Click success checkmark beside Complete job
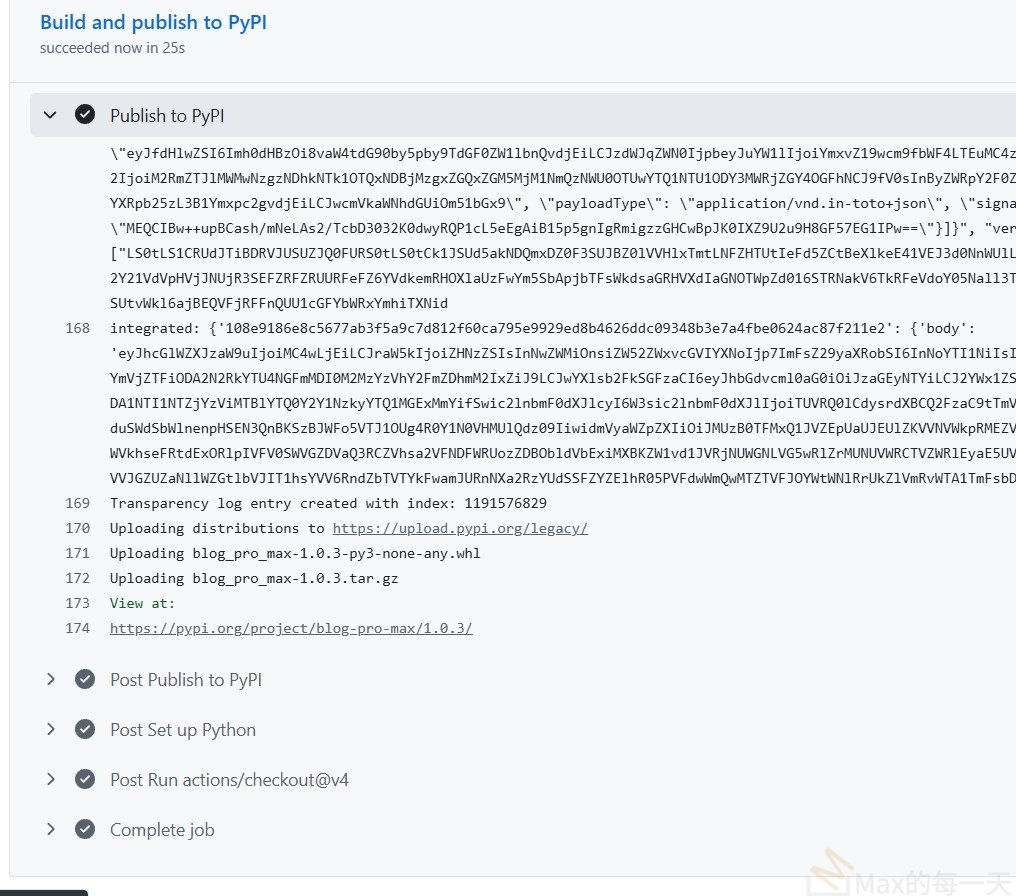 [85, 829]
